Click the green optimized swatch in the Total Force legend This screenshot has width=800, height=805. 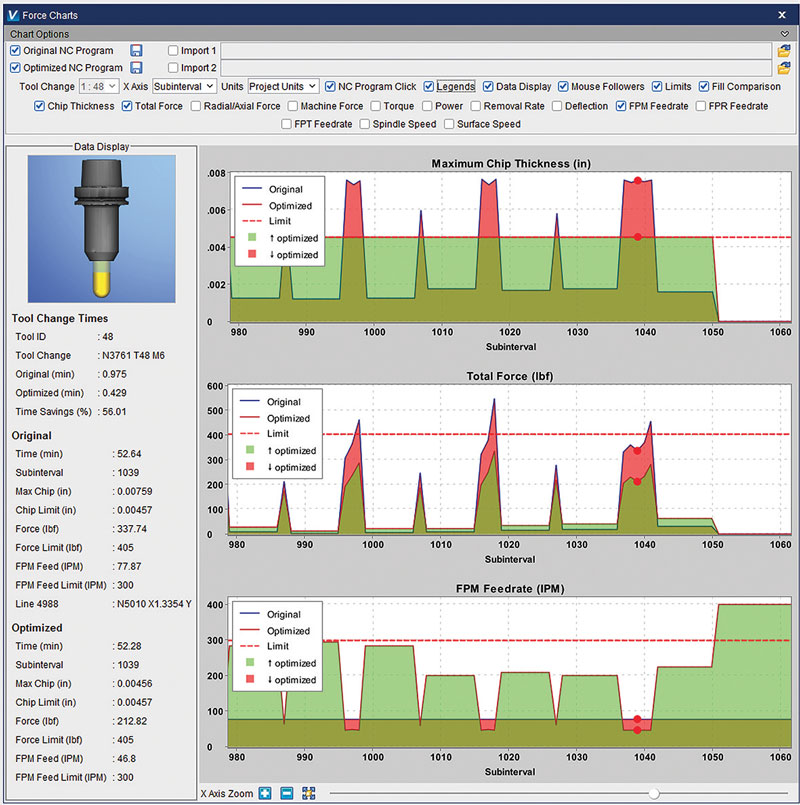click(x=250, y=450)
